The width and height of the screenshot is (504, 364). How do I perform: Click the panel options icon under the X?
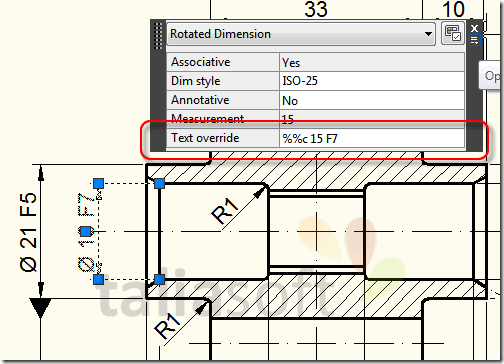[x=474, y=40]
